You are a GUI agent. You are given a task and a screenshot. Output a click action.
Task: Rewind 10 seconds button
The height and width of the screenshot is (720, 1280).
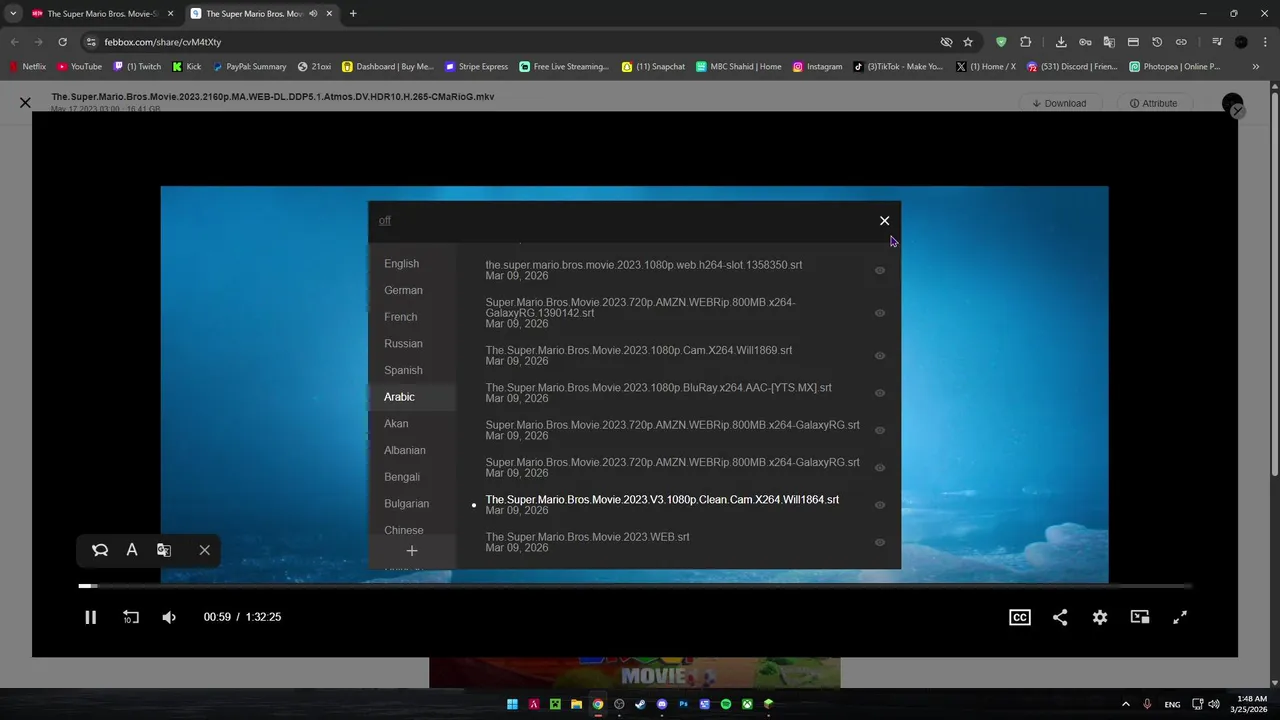point(130,617)
